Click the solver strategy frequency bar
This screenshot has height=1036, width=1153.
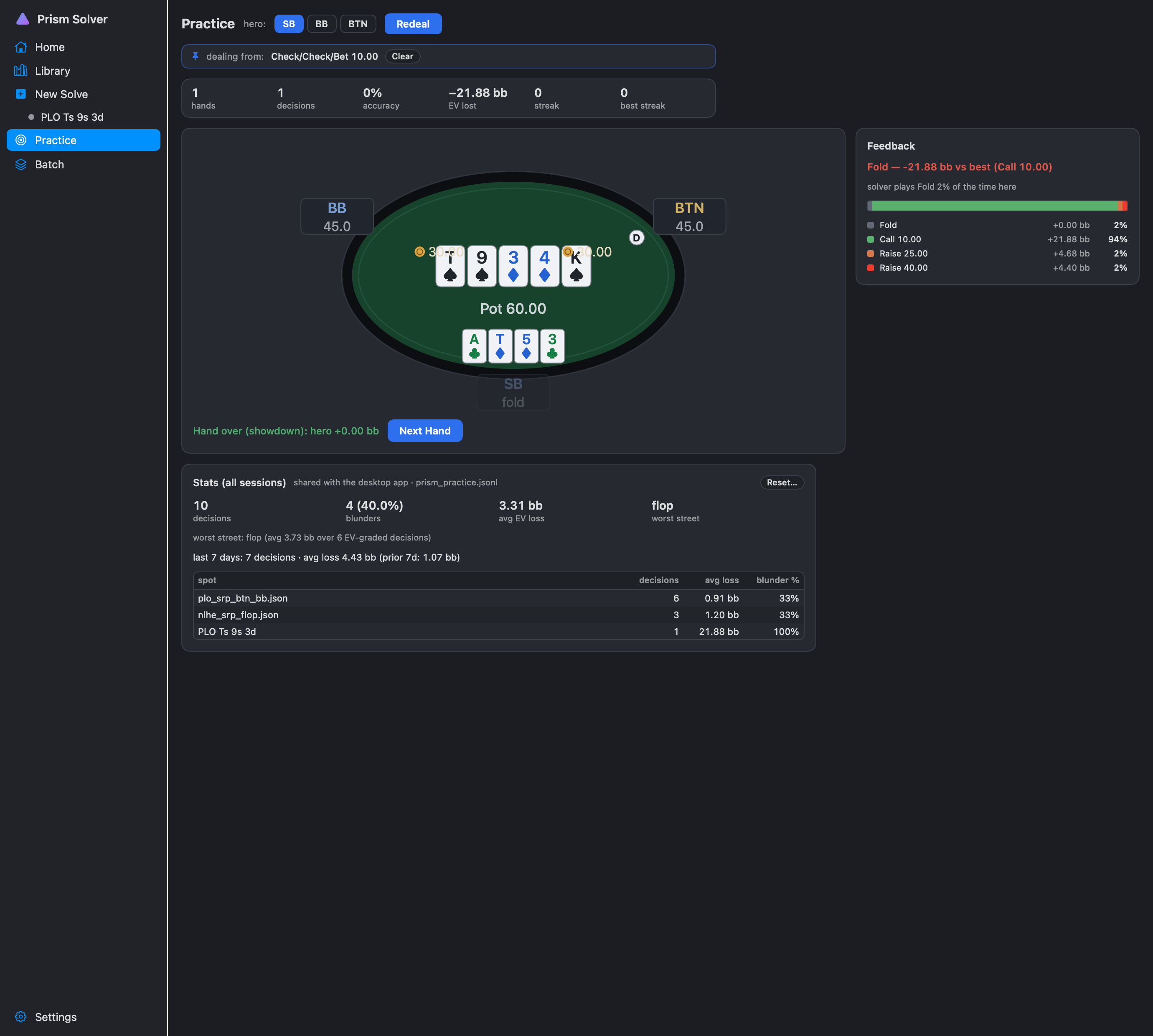[x=997, y=206]
